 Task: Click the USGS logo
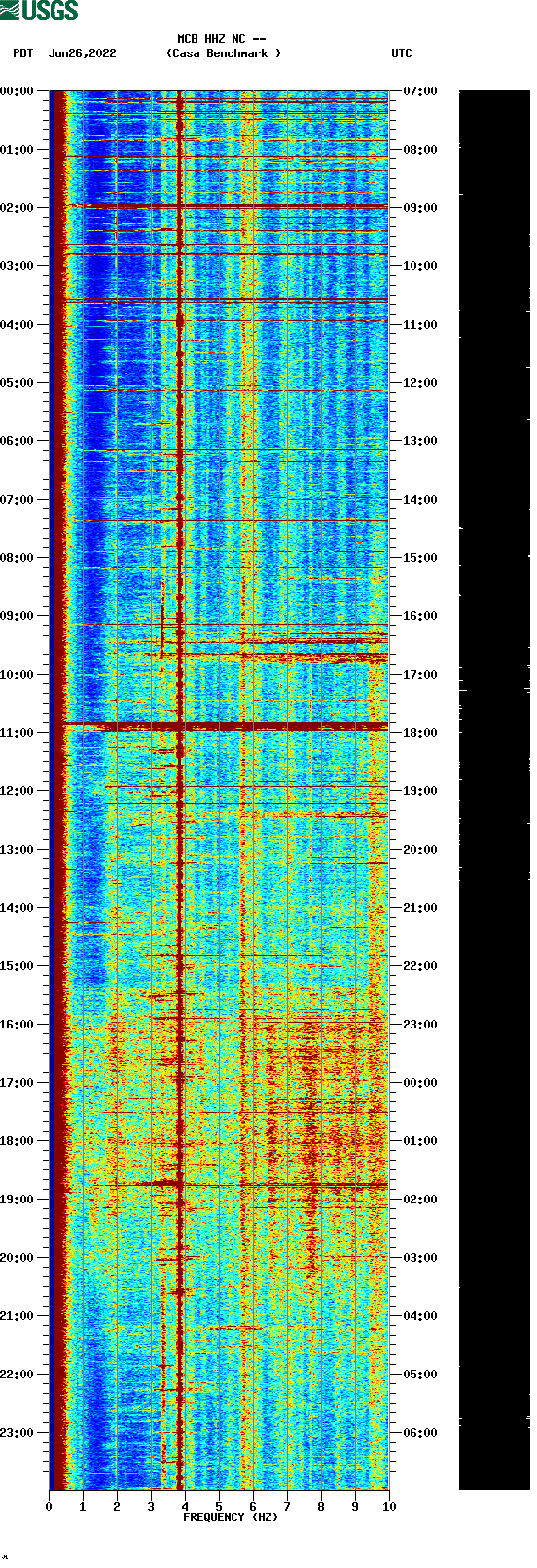pyautogui.click(x=39, y=11)
